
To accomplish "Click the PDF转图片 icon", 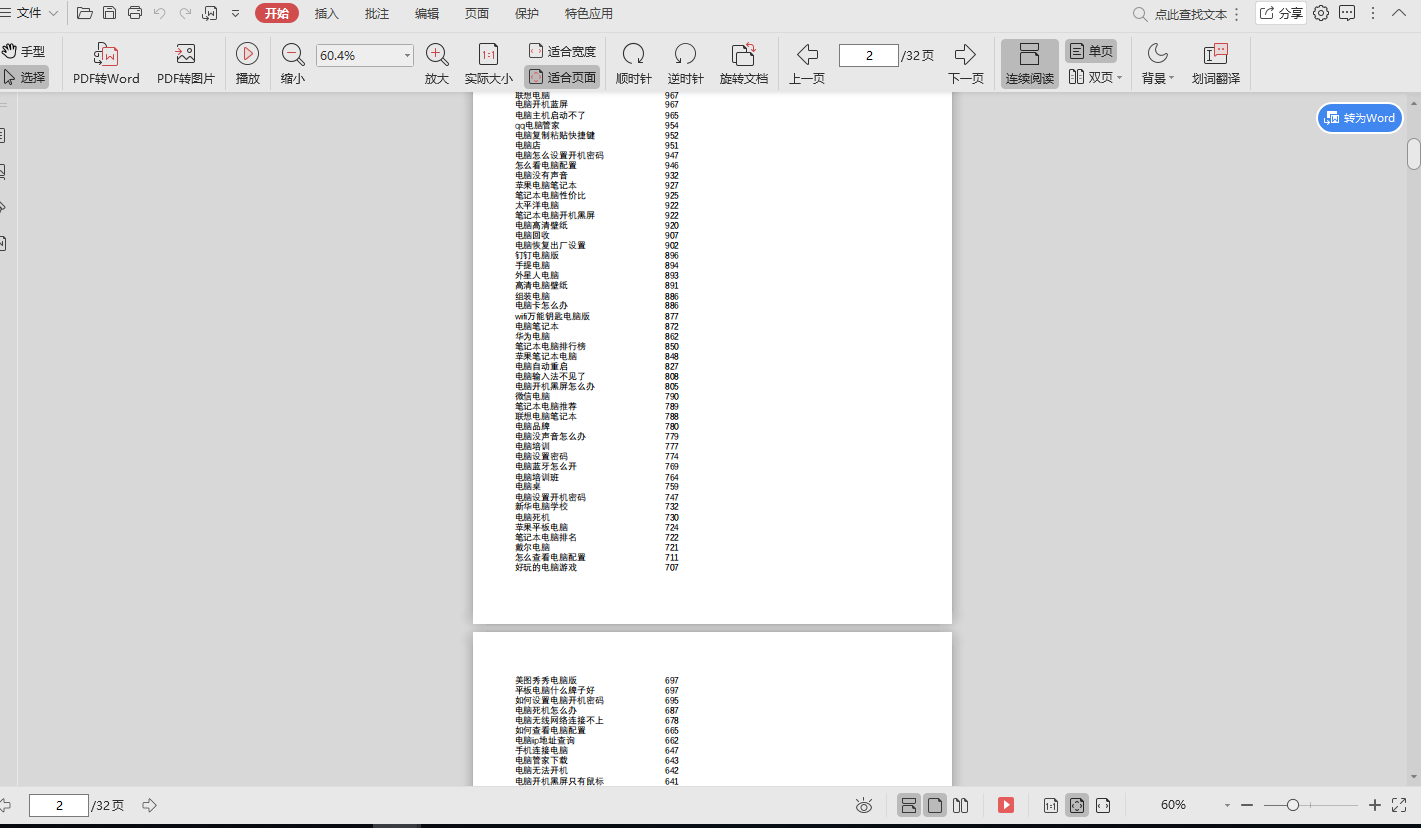I will click(185, 55).
